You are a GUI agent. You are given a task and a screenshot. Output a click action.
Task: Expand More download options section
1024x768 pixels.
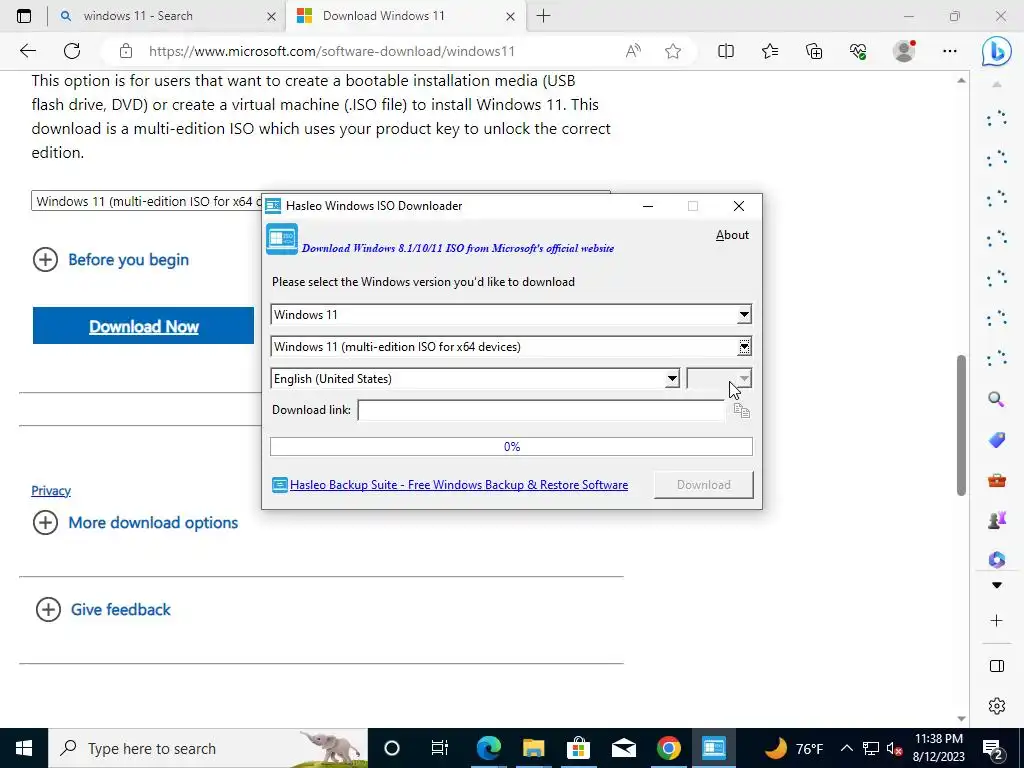pos(135,522)
